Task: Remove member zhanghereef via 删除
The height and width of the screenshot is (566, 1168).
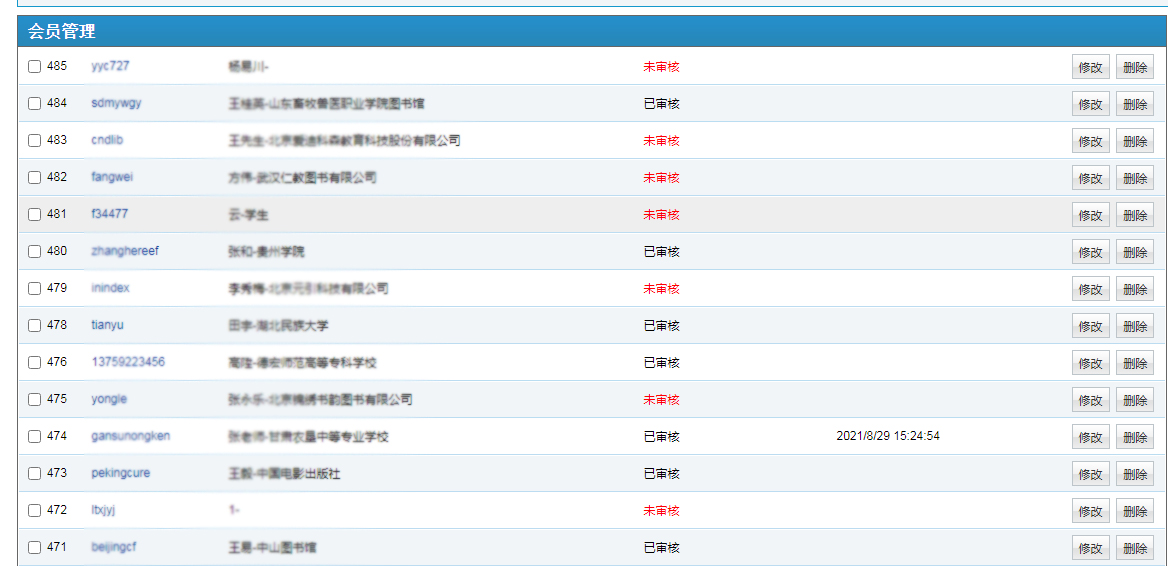Action: 1134,252
